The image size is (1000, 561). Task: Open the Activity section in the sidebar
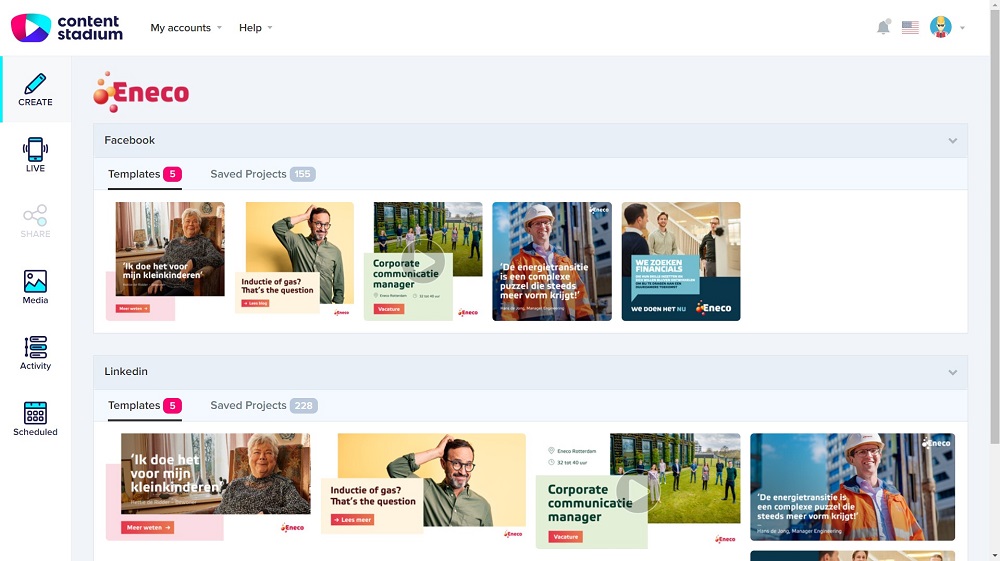tap(36, 353)
